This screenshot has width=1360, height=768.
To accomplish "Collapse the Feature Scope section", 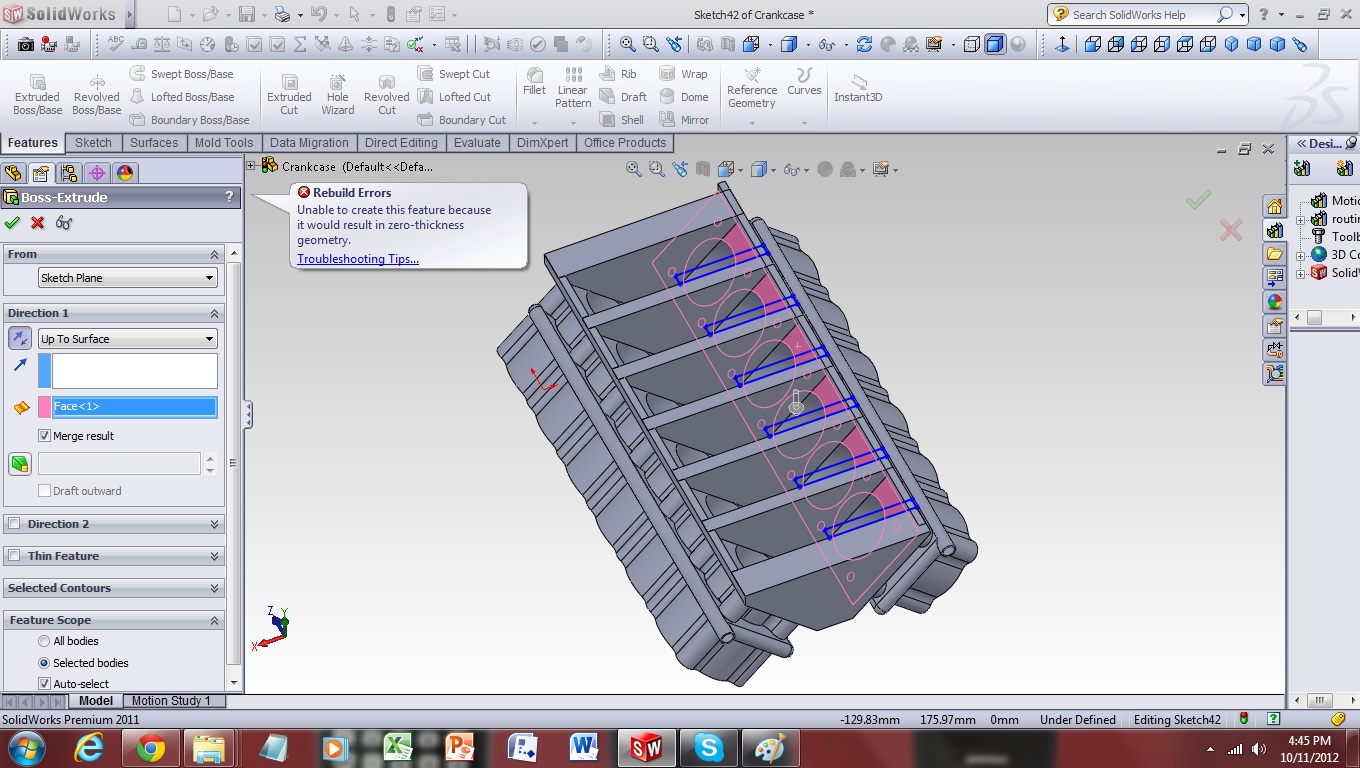I will coord(214,621).
